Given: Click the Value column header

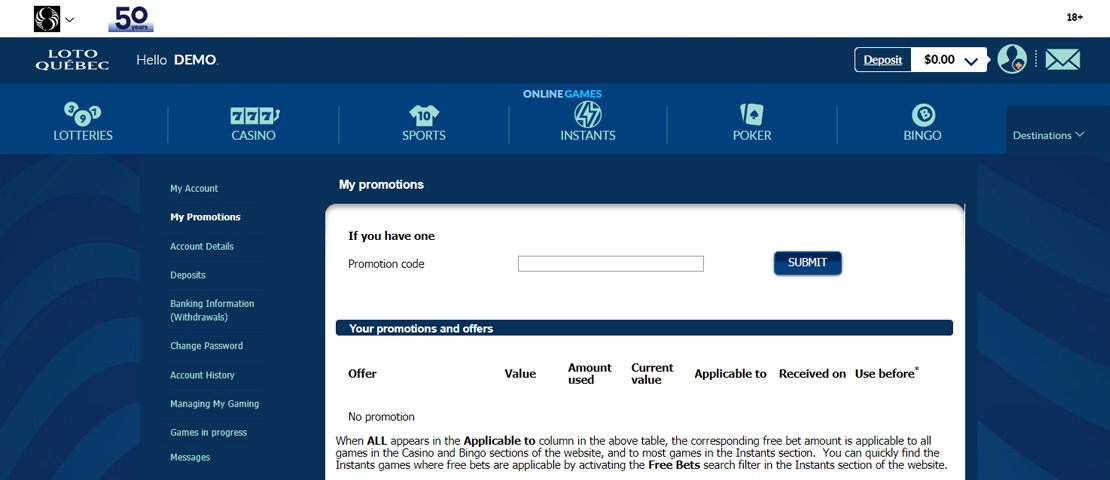Looking at the screenshot, I should click(x=520, y=374).
